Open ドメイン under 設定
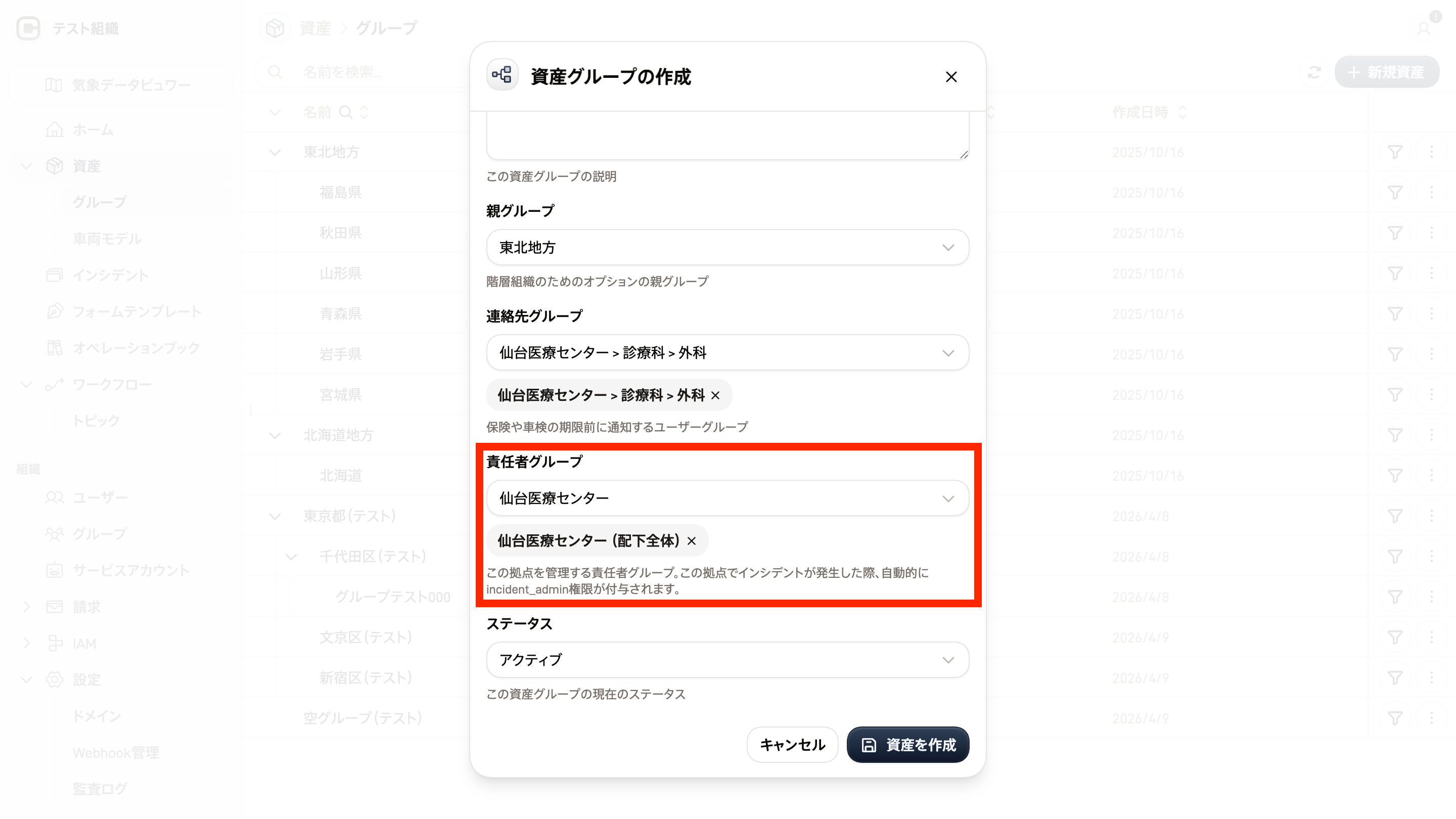1456x819 pixels. click(x=97, y=717)
